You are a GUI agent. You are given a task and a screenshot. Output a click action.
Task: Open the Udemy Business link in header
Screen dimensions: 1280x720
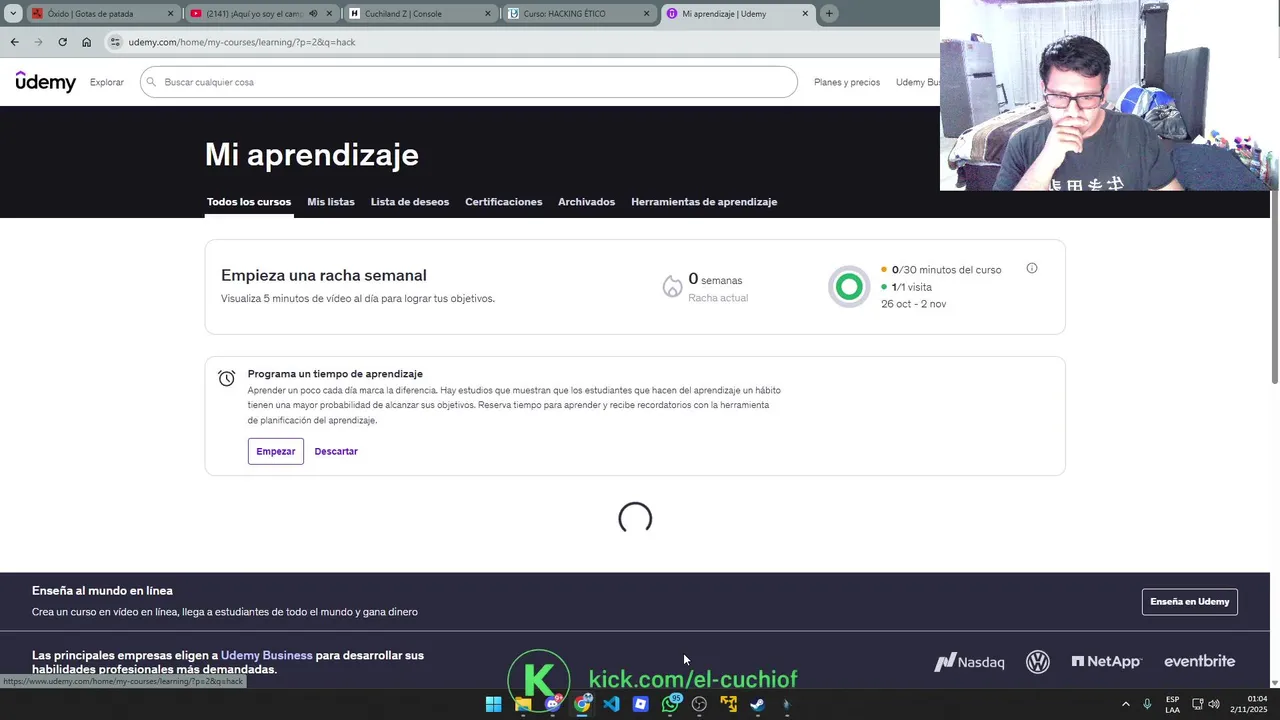pos(918,82)
